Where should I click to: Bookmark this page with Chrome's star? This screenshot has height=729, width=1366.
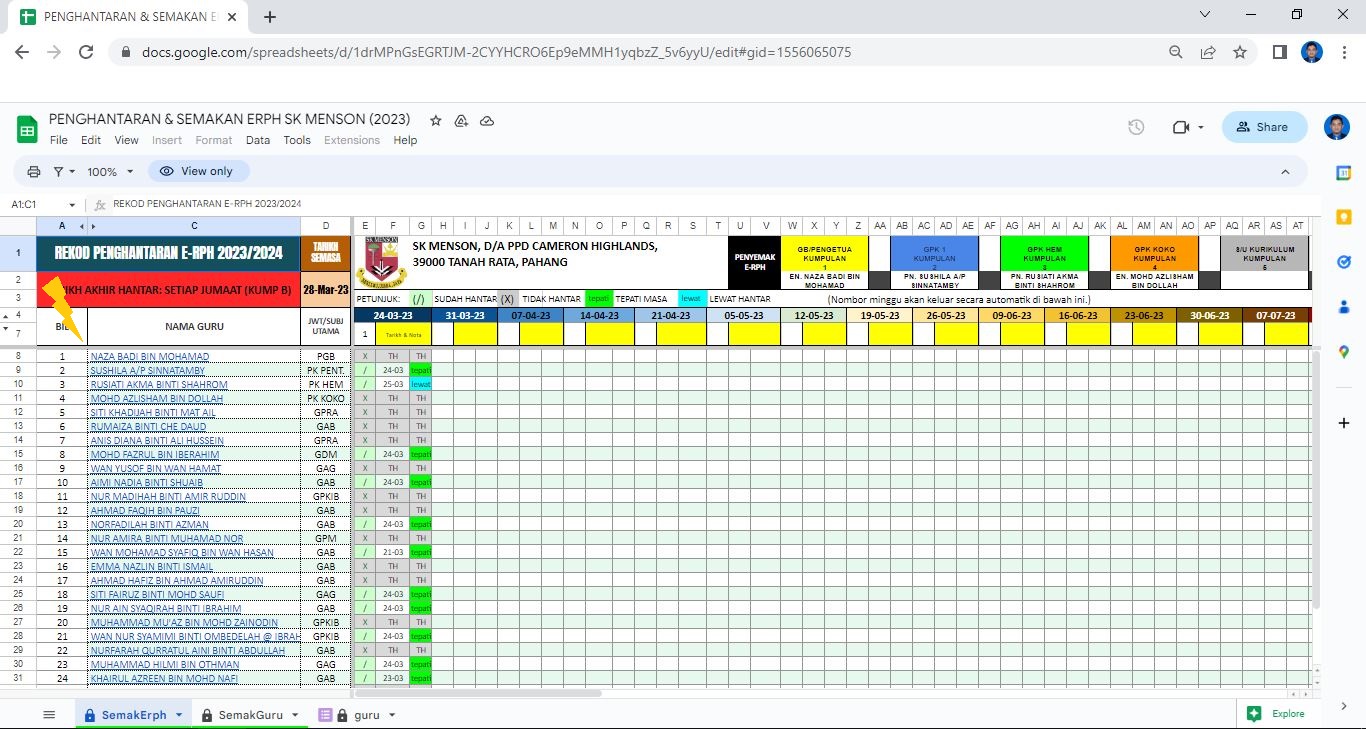1240,52
